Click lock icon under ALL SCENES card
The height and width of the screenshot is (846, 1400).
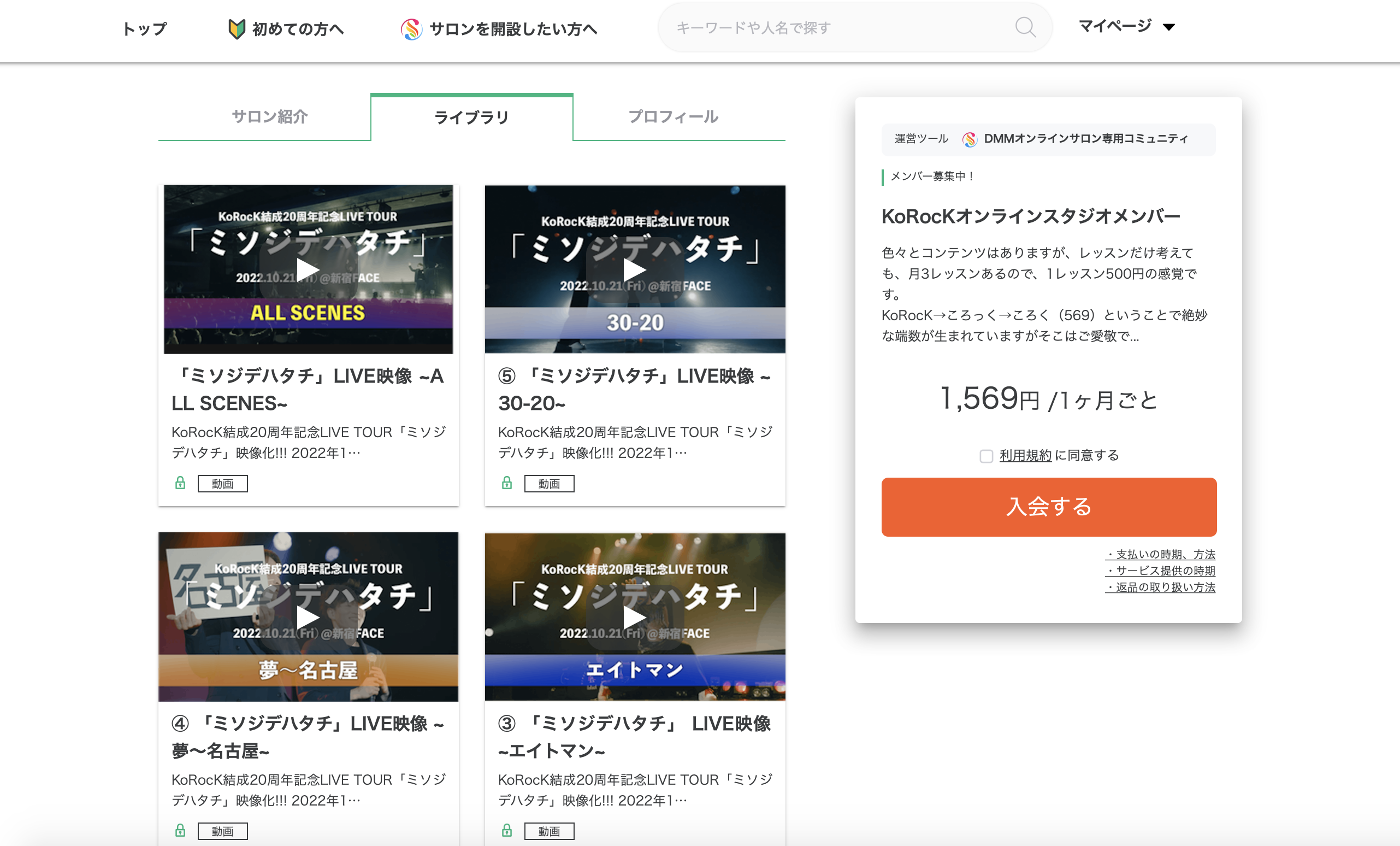(x=180, y=483)
